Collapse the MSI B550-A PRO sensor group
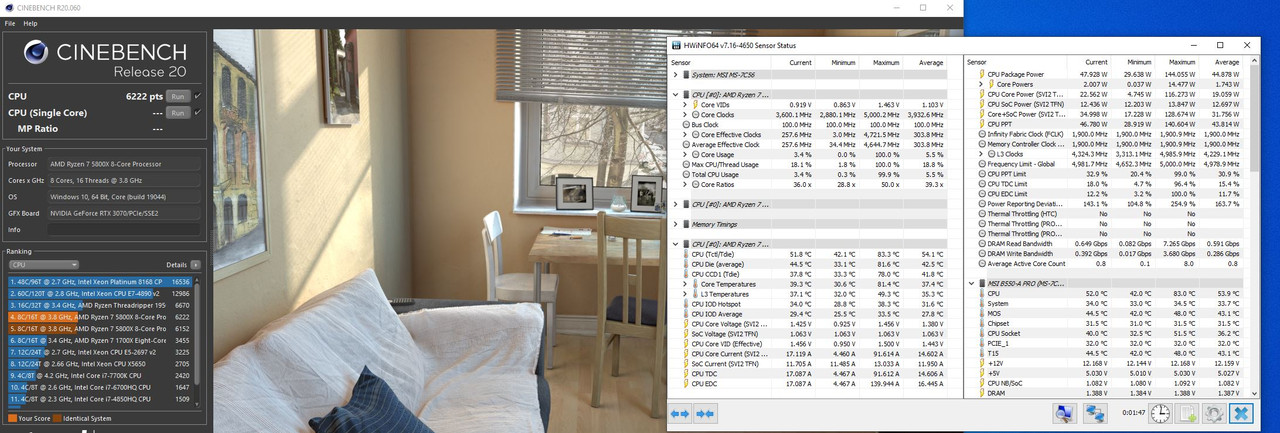1280x433 pixels. (x=972, y=284)
